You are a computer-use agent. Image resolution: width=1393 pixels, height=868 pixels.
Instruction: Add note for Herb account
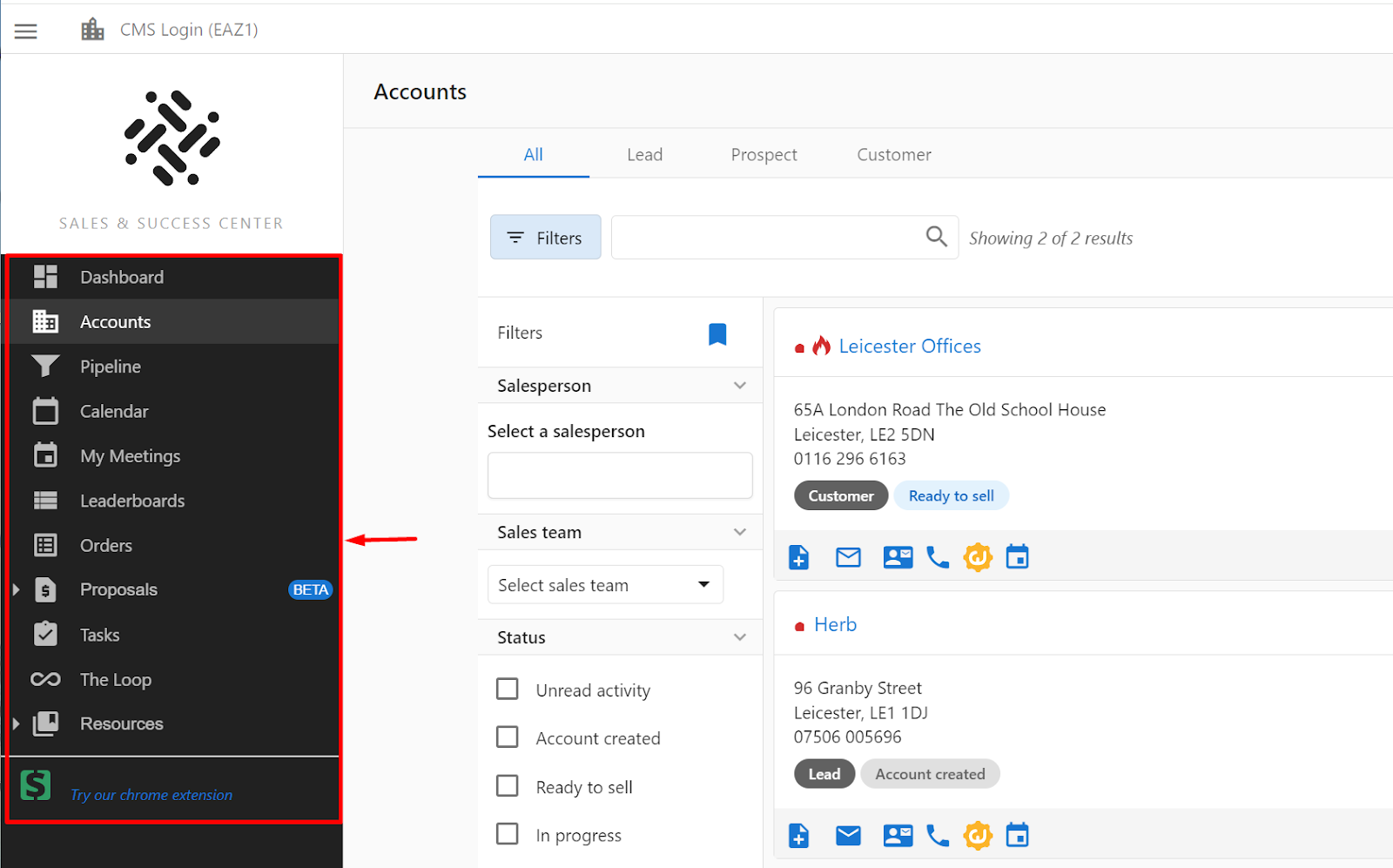(798, 836)
